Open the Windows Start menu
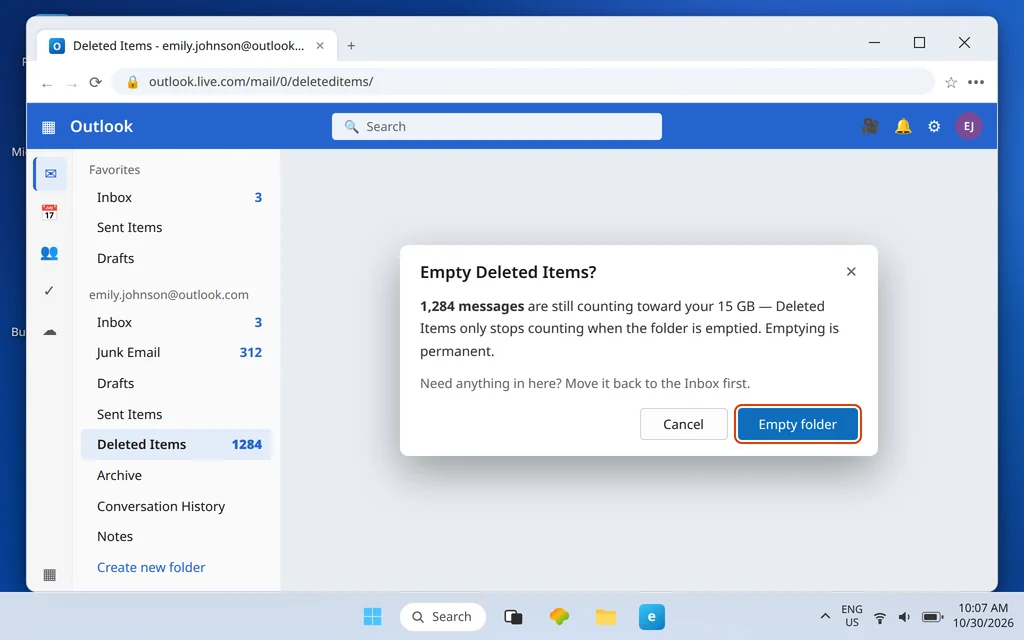 click(372, 616)
